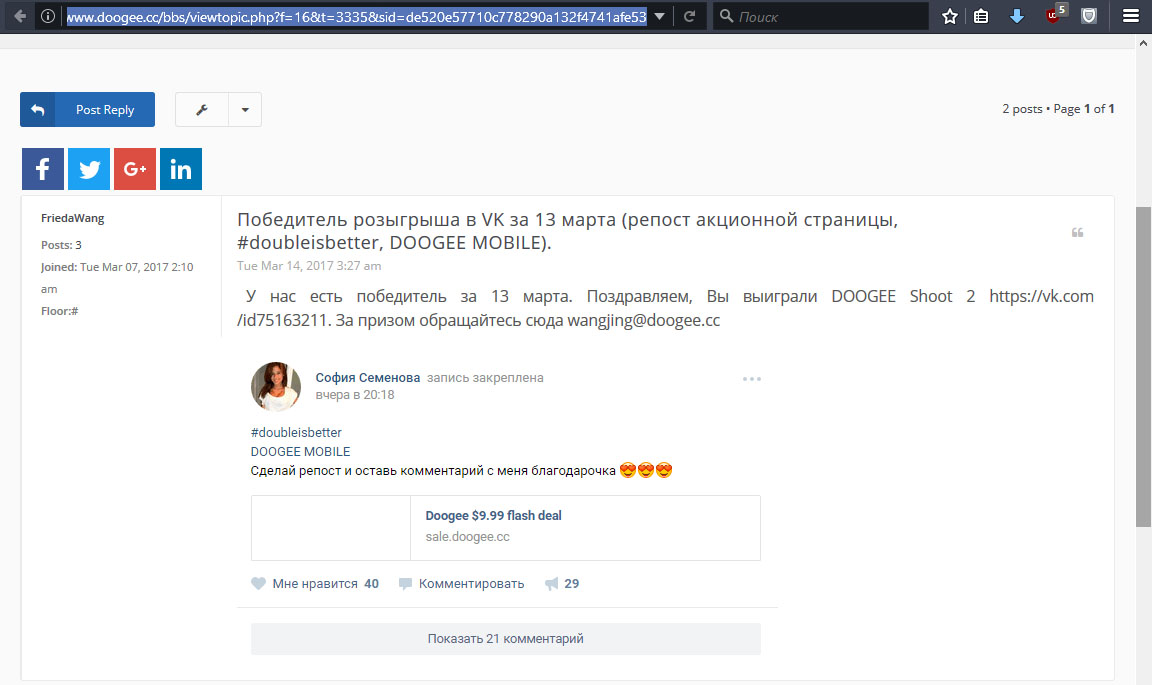
Task: Open София Семенова's profile name
Action: [368, 378]
